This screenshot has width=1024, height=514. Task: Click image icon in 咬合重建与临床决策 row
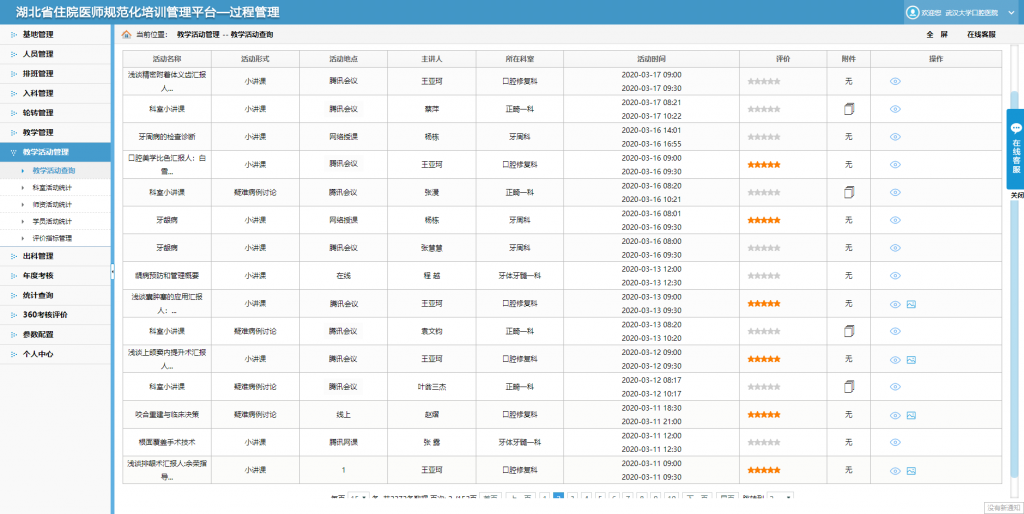click(x=911, y=415)
